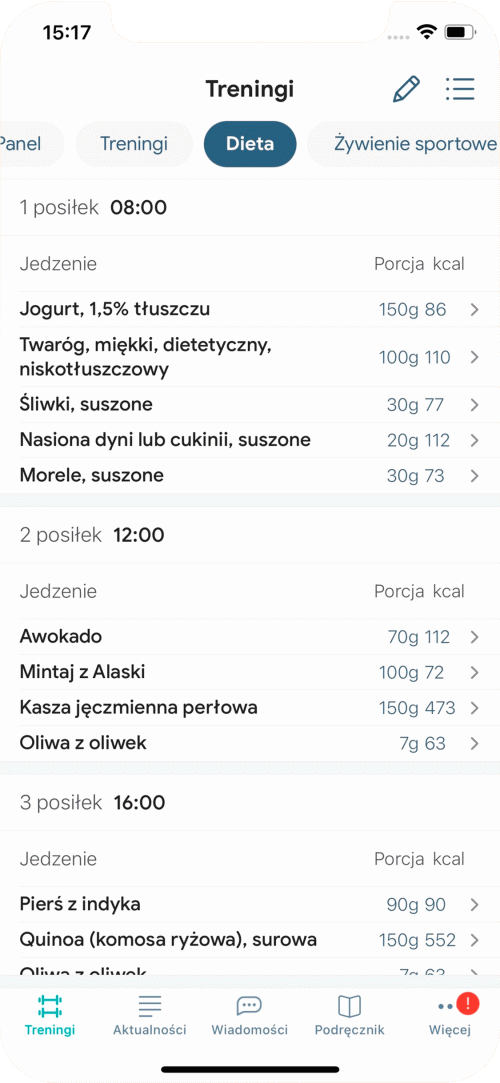Expand Awokado row chevron
The image size is (500, 1083).
474,638
